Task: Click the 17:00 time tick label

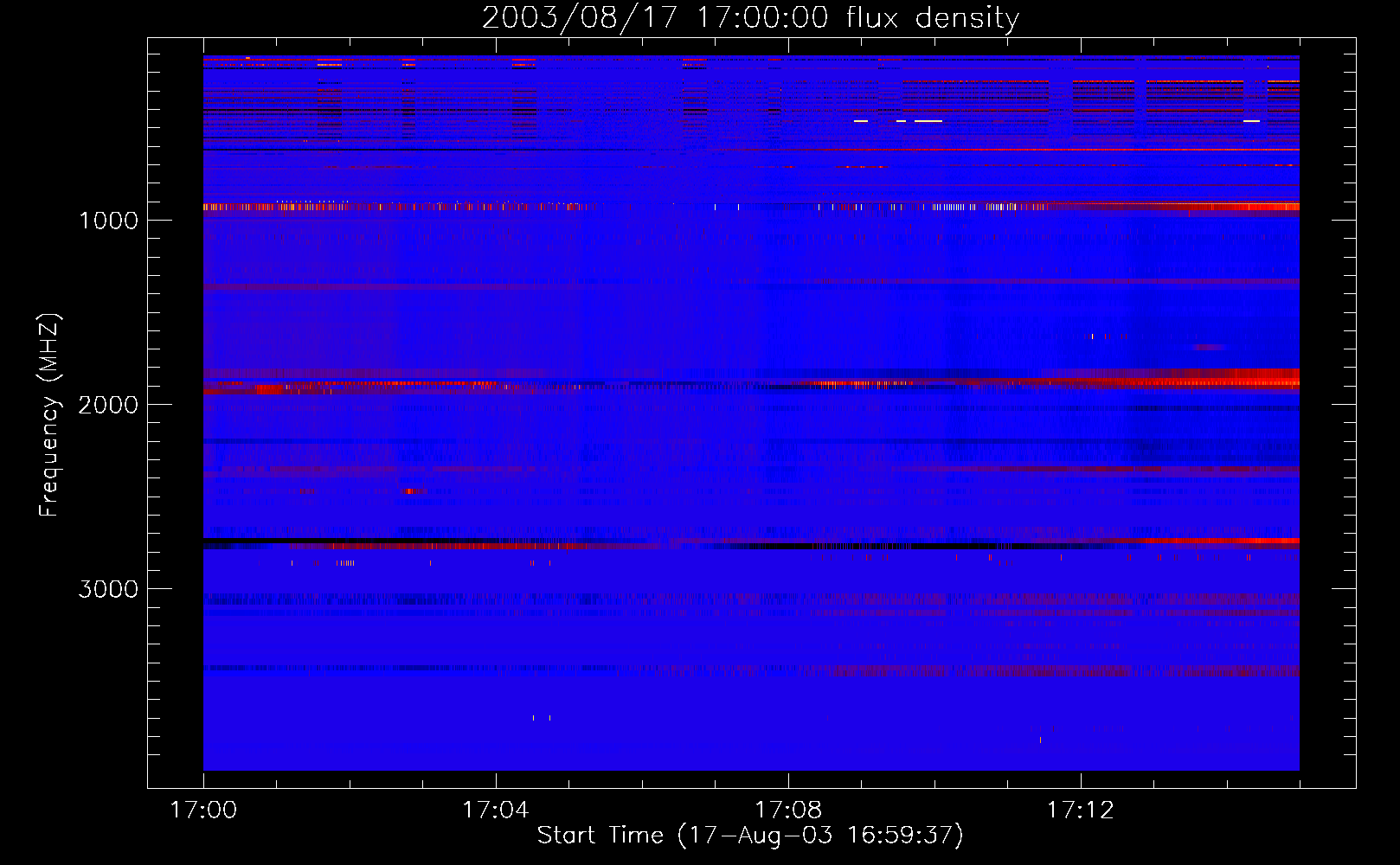Action: [203, 811]
